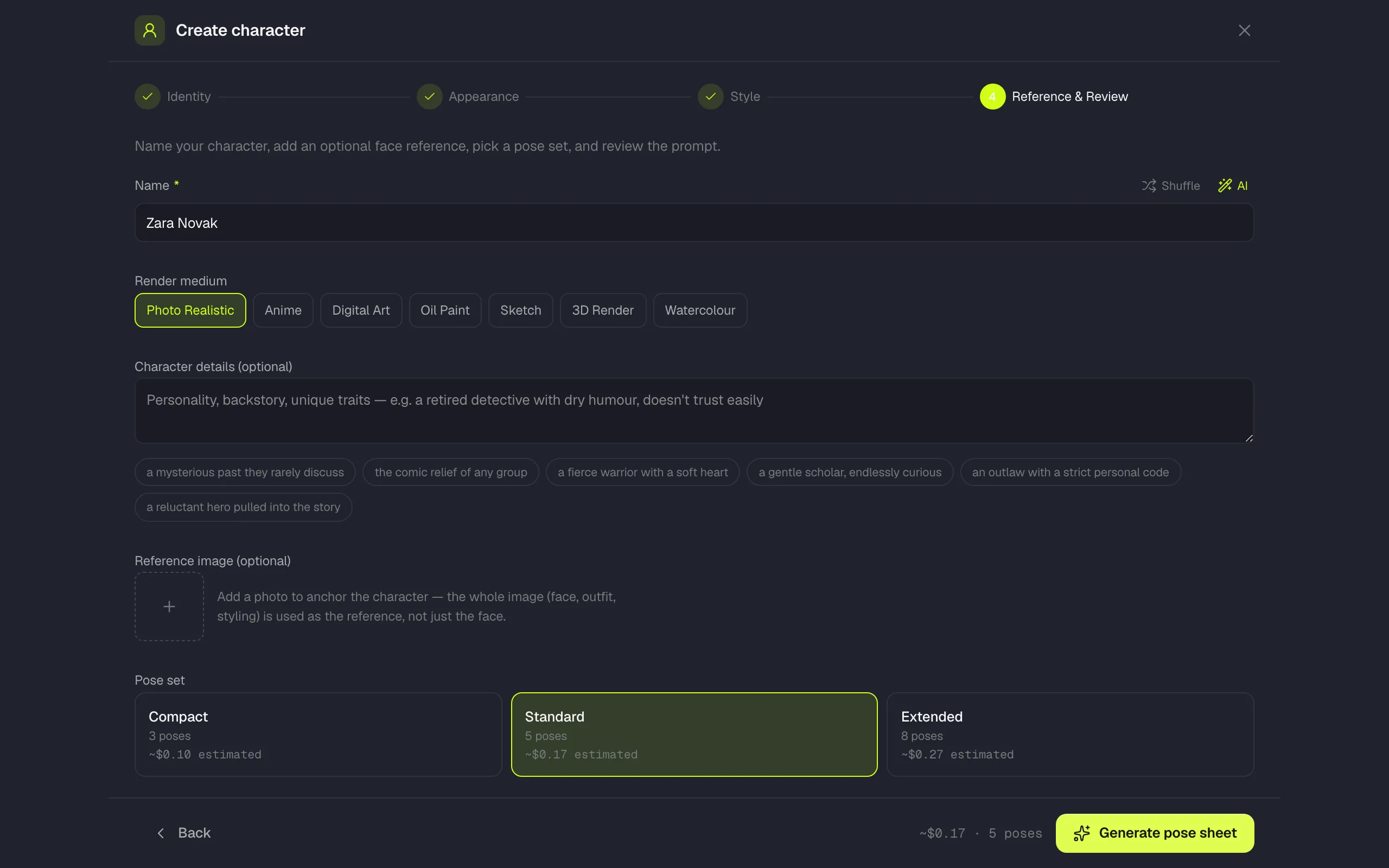The width and height of the screenshot is (1389, 868).
Task: Add 'a mysterious past they rarely discuss' suggestion
Action: (245, 473)
